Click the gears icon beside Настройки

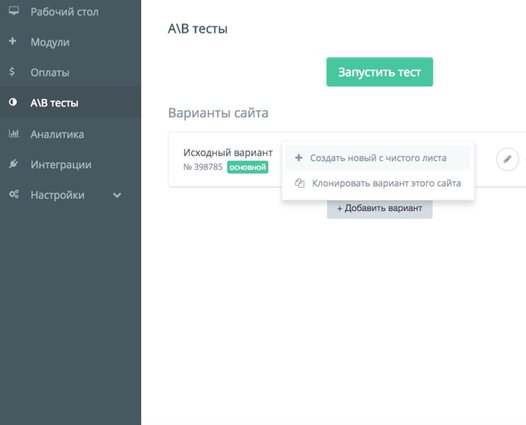coord(14,194)
